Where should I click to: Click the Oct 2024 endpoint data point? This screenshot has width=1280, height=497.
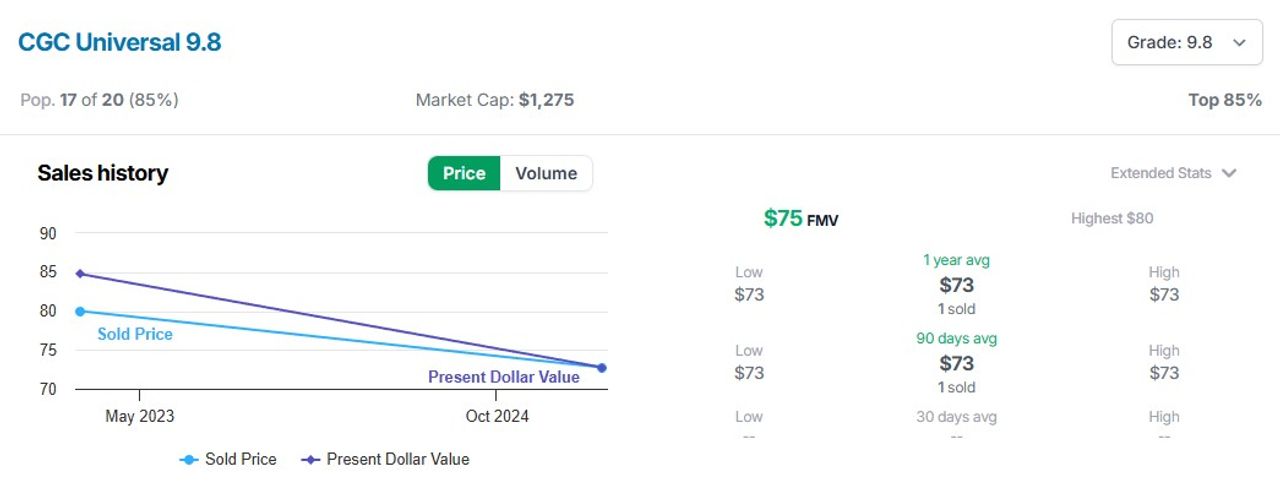point(602,368)
